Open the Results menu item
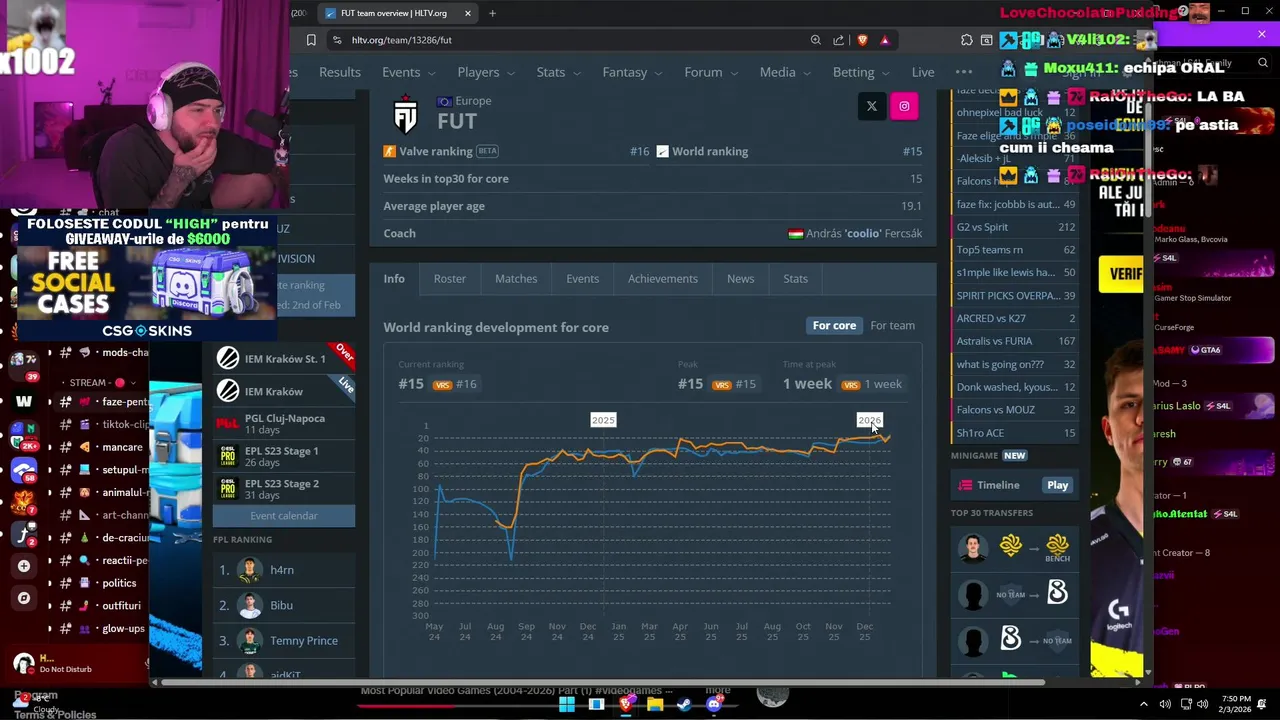Screen dimensions: 1280x720 click(340, 72)
